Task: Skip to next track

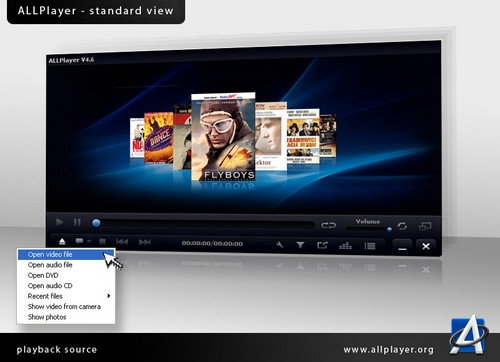Action: coord(145,242)
